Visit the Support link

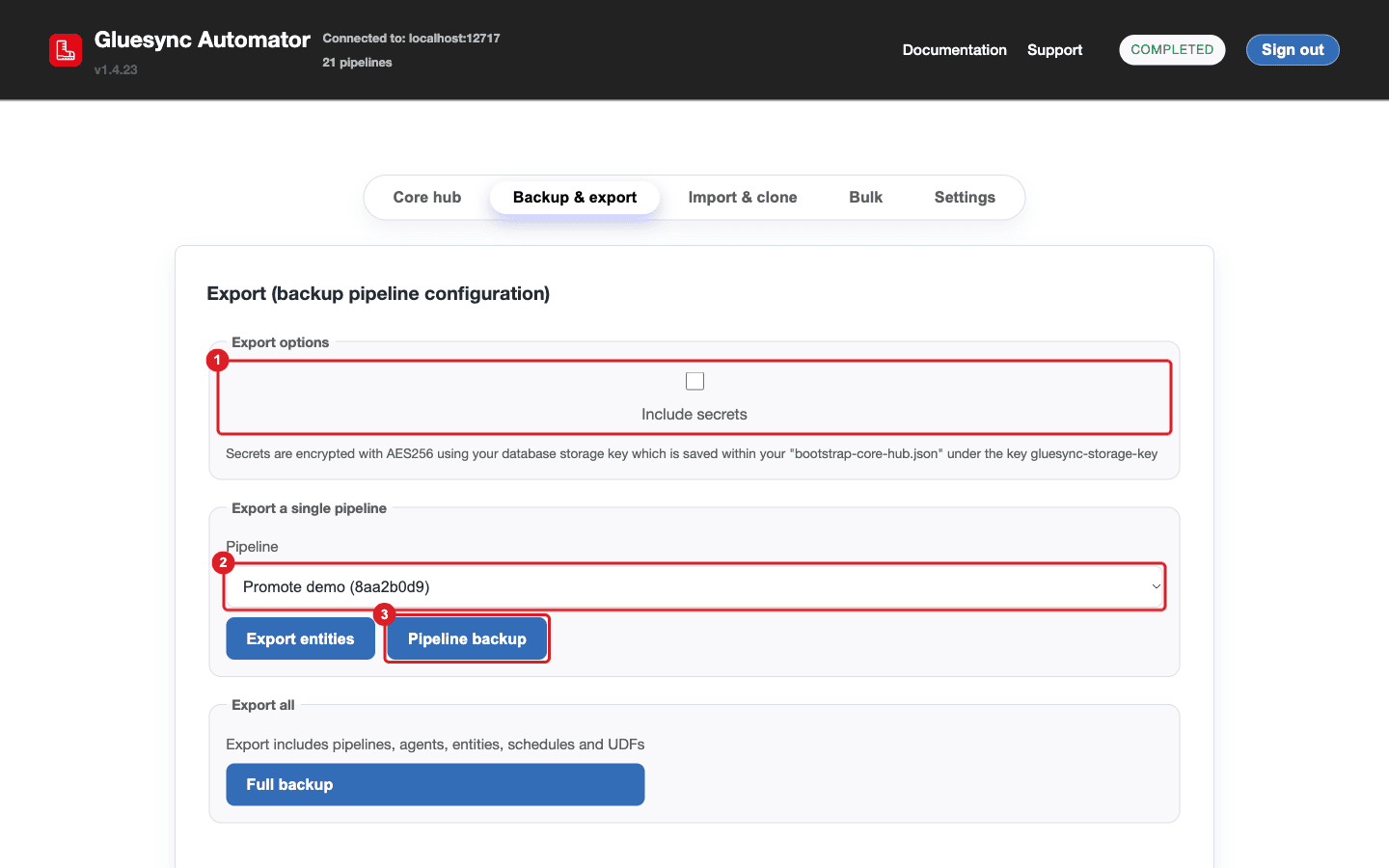point(1054,50)
